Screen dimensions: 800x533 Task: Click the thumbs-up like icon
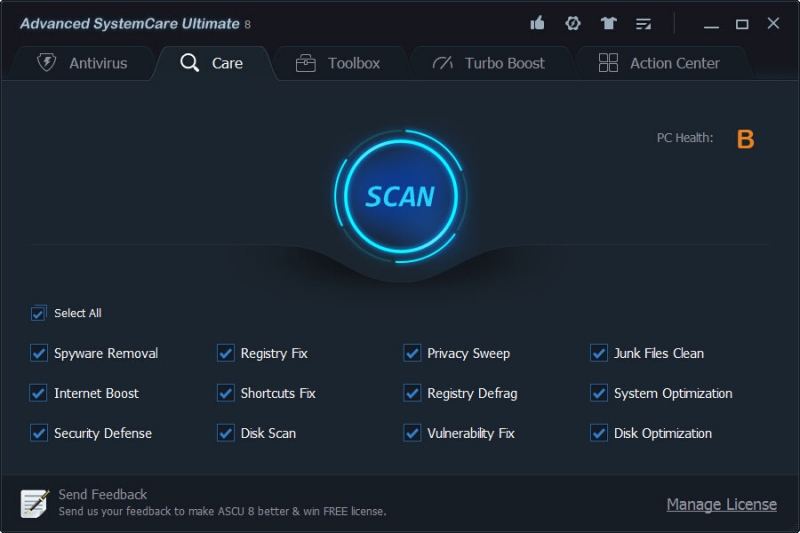(x=537, y=23)
